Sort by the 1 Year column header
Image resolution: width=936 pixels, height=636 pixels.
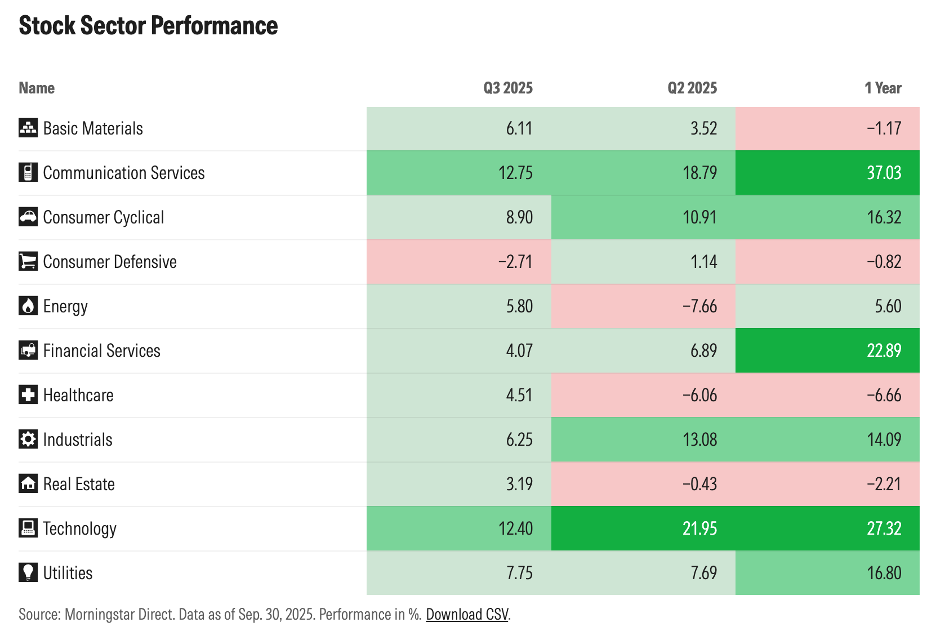[882, 88]
